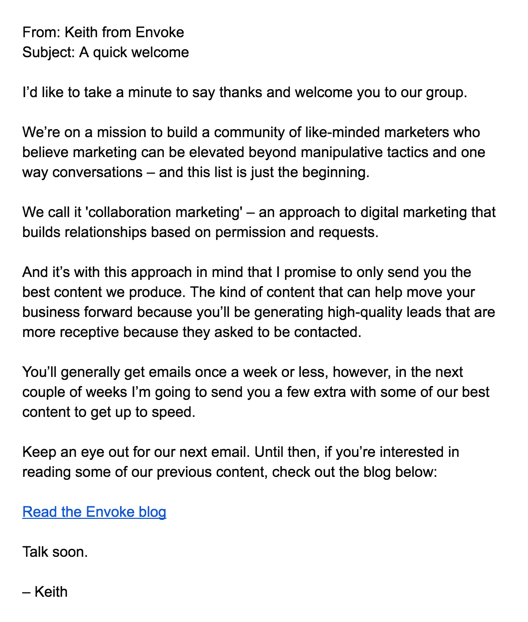Screen dimensions: 528x622
Task: Click the sentence welcoming you to our group
Action: (x=245, y=92)
